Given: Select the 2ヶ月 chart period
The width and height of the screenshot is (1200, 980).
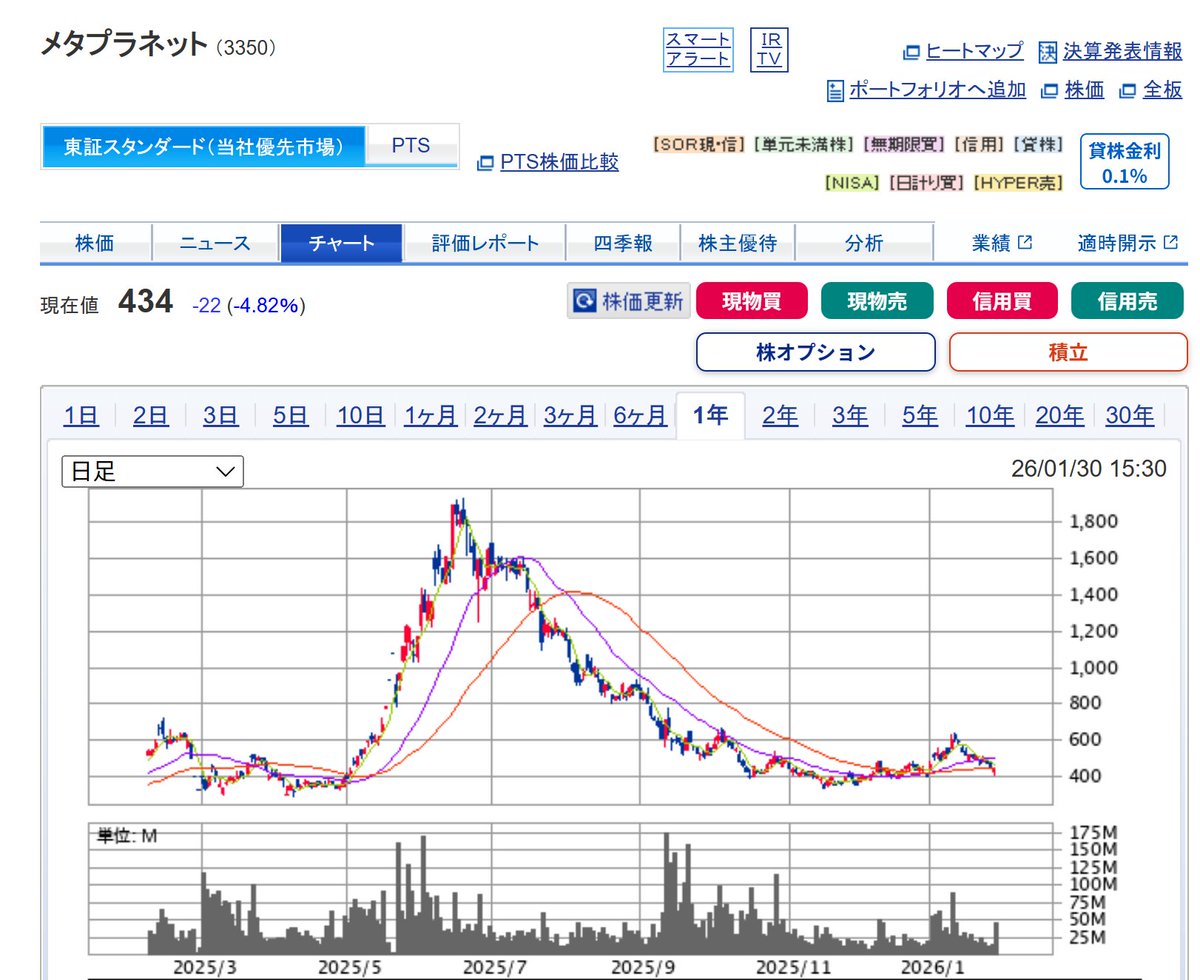Looking at the screenshot, I should pos(501,415).
